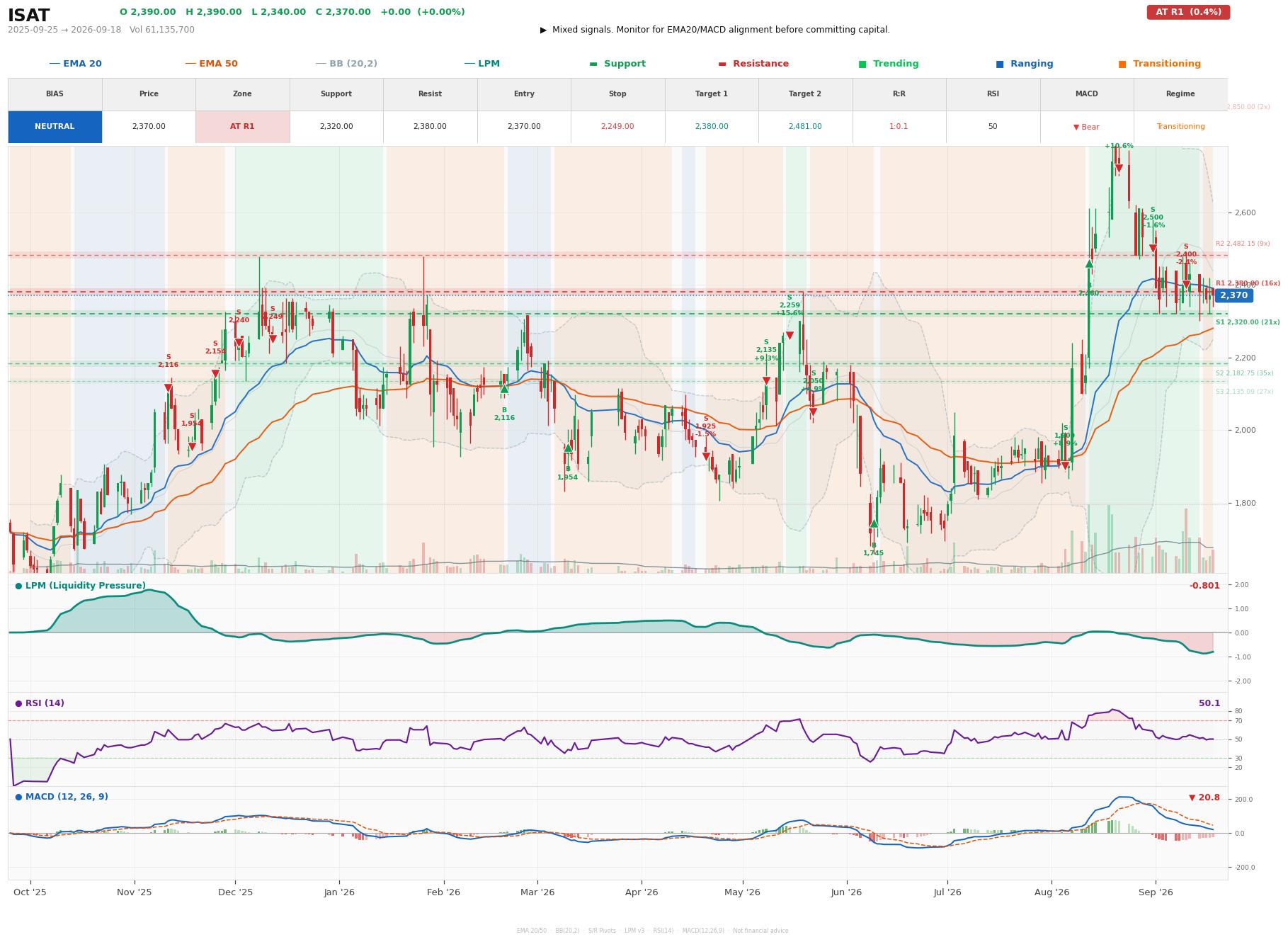
Task: Click the Oct '25 date axis label
Action: coord(30,892)
